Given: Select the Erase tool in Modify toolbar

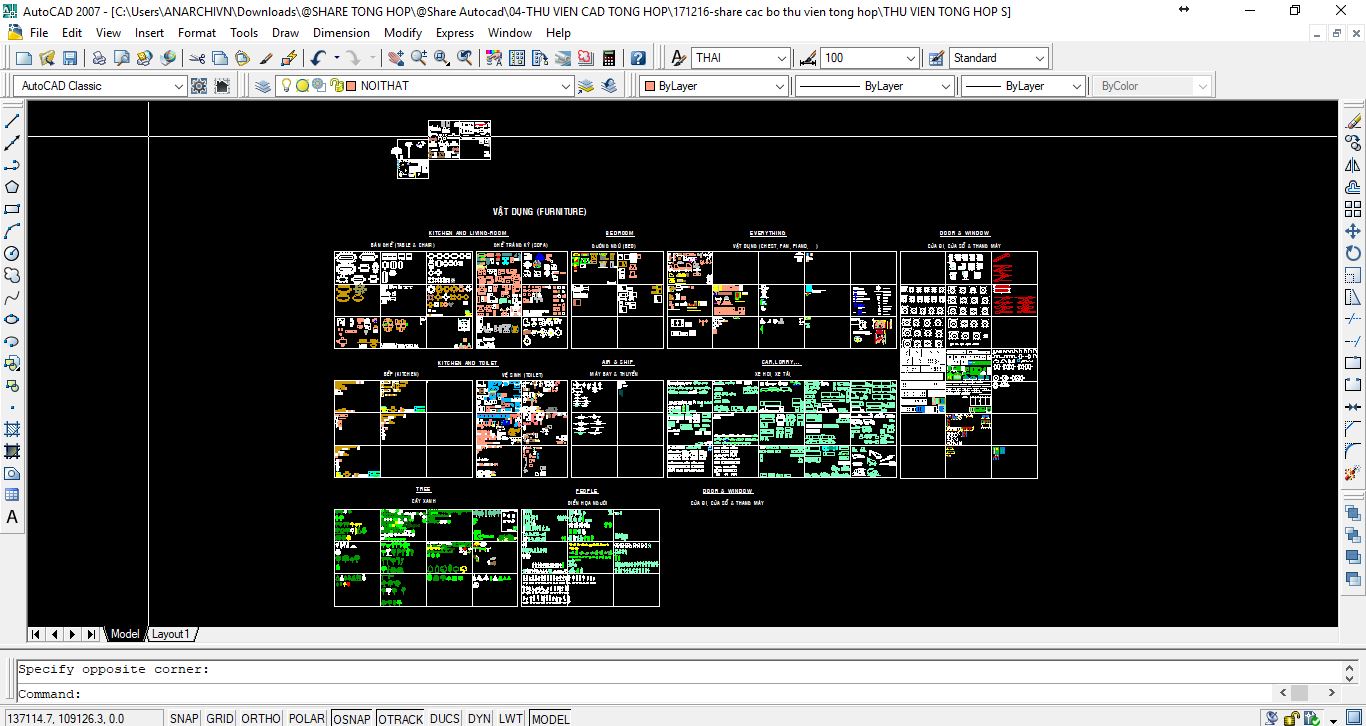Looking at the screenshot, I should 1353,121.
